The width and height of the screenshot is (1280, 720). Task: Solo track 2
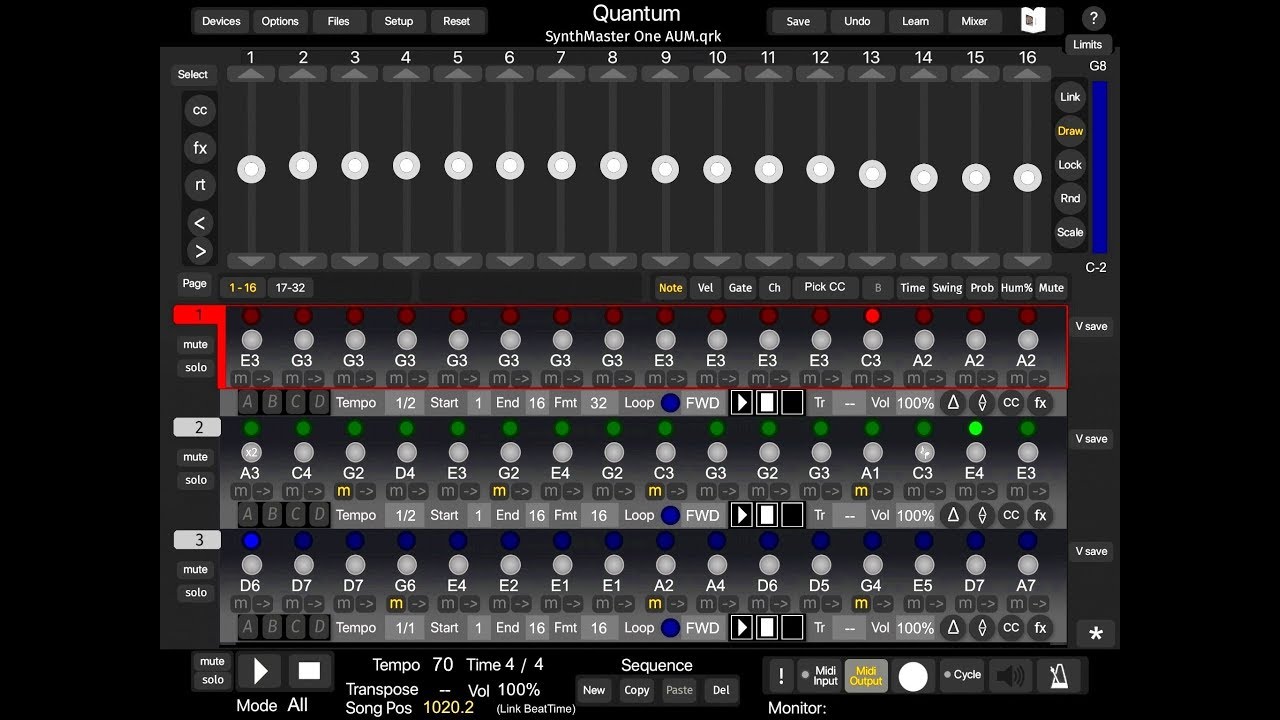click(196, 480)
